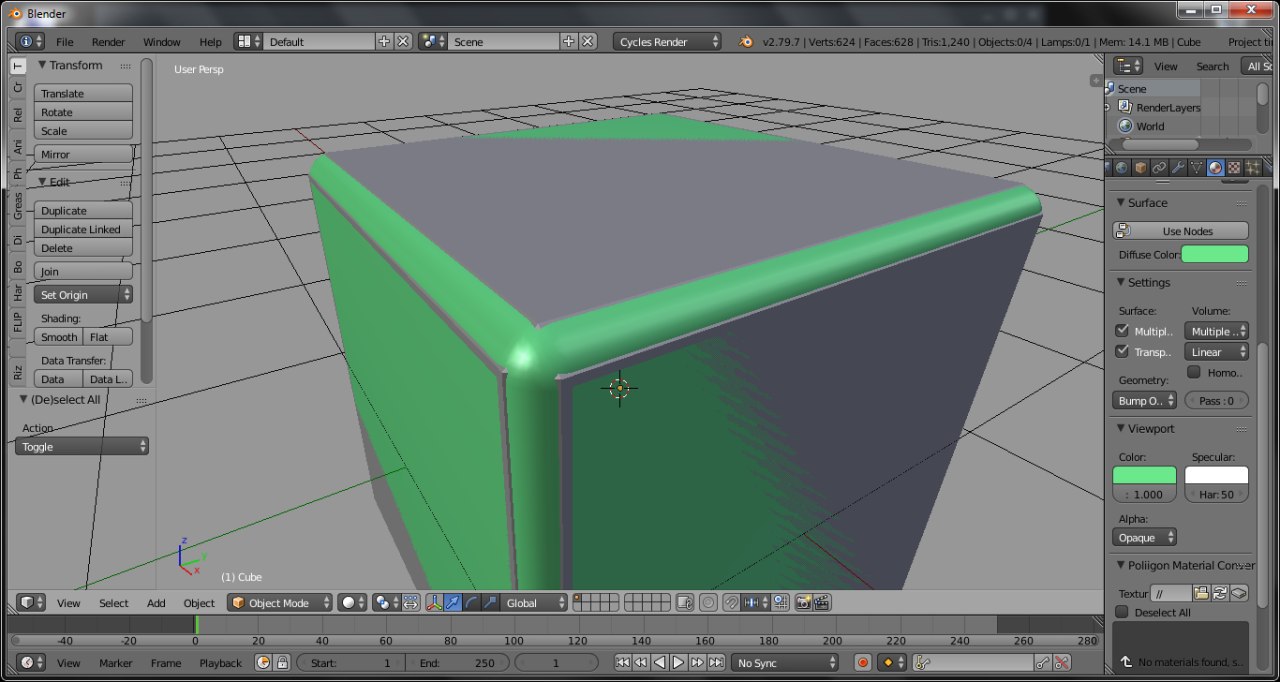Screen dimensions: 1280x682
Task: Open the mesh Data triangle properties icon
Action: point(1197,168)
